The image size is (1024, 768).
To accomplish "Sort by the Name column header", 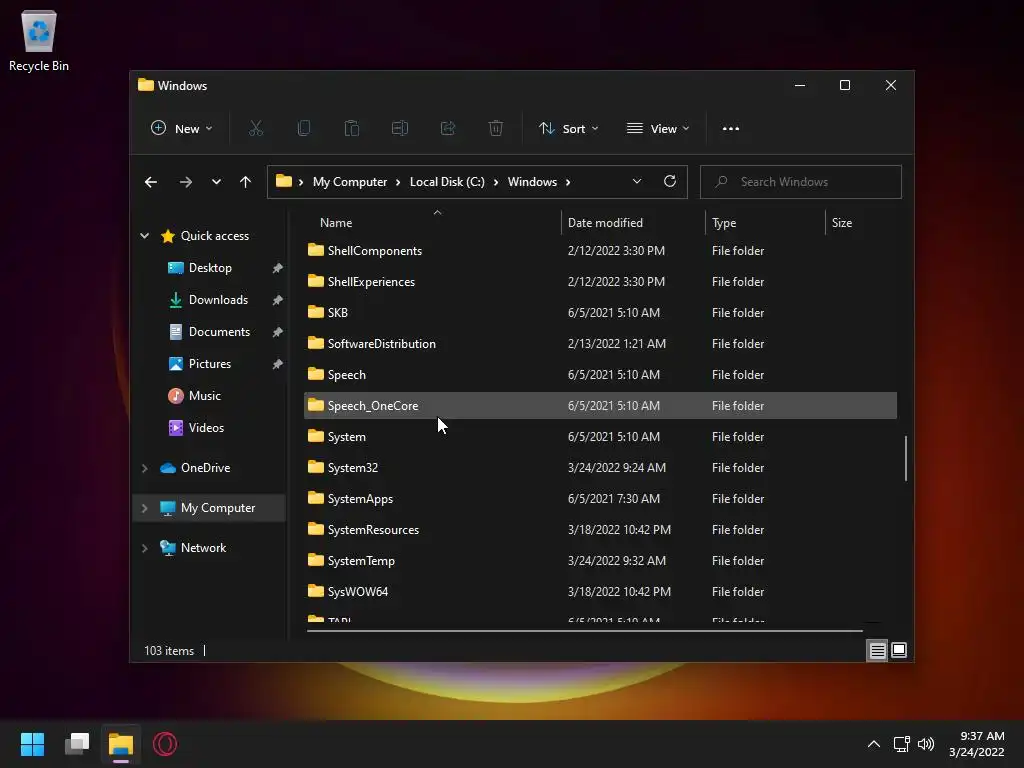I will pos(432,223).
